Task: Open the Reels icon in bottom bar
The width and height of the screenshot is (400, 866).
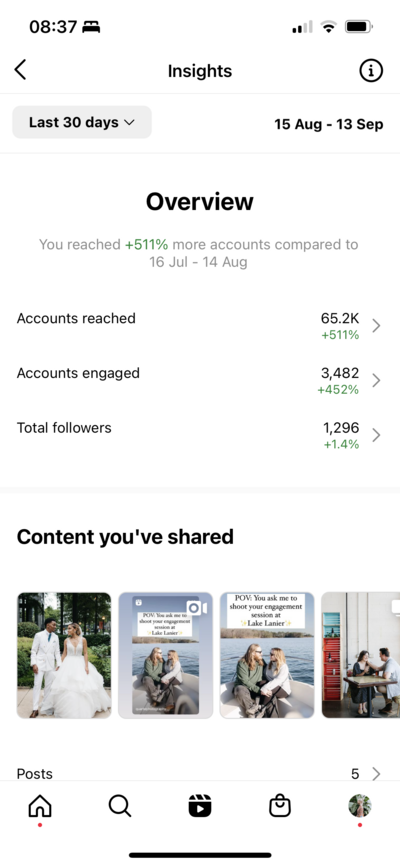Action: (x=199, y=806)
